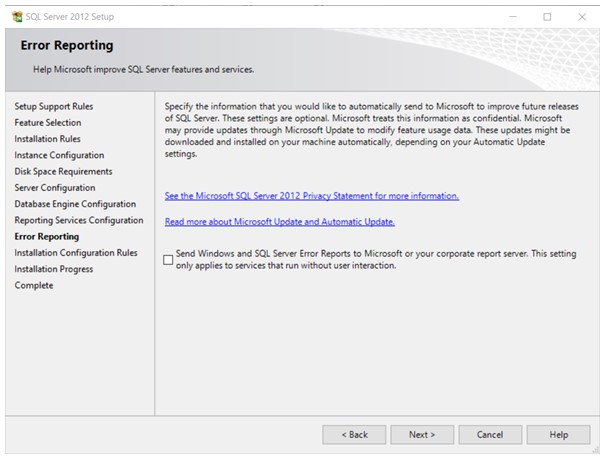Select the Complete step
606x457 pixels.
pos(34,285)
